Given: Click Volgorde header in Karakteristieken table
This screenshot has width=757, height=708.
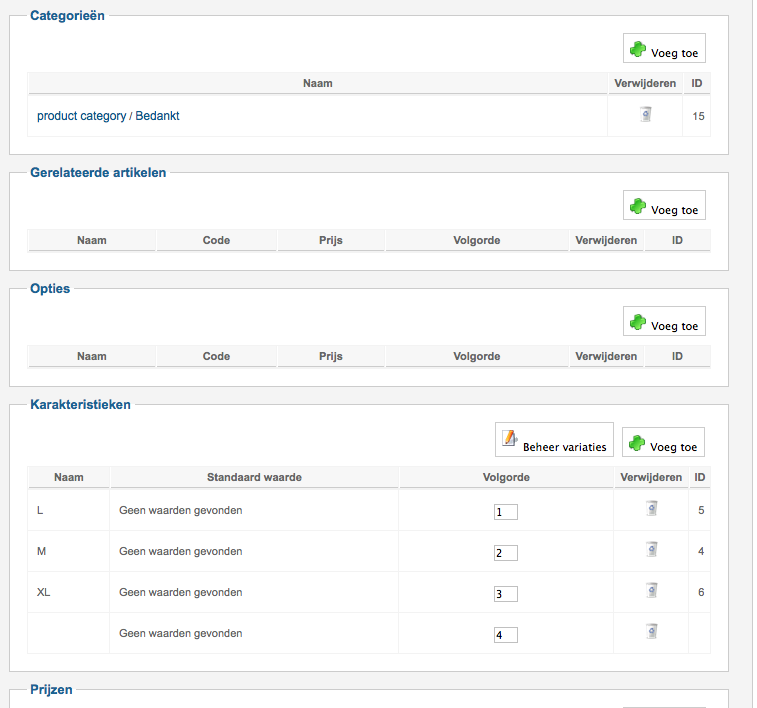Looking at the screenshot, I should (x=506, y=477).
